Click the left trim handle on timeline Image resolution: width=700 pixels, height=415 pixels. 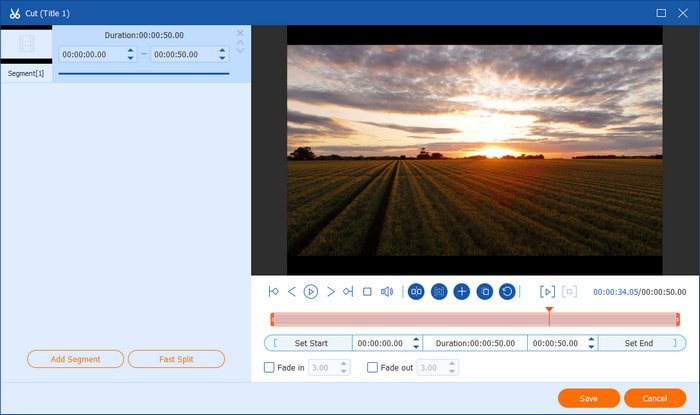tap(272, 319)
